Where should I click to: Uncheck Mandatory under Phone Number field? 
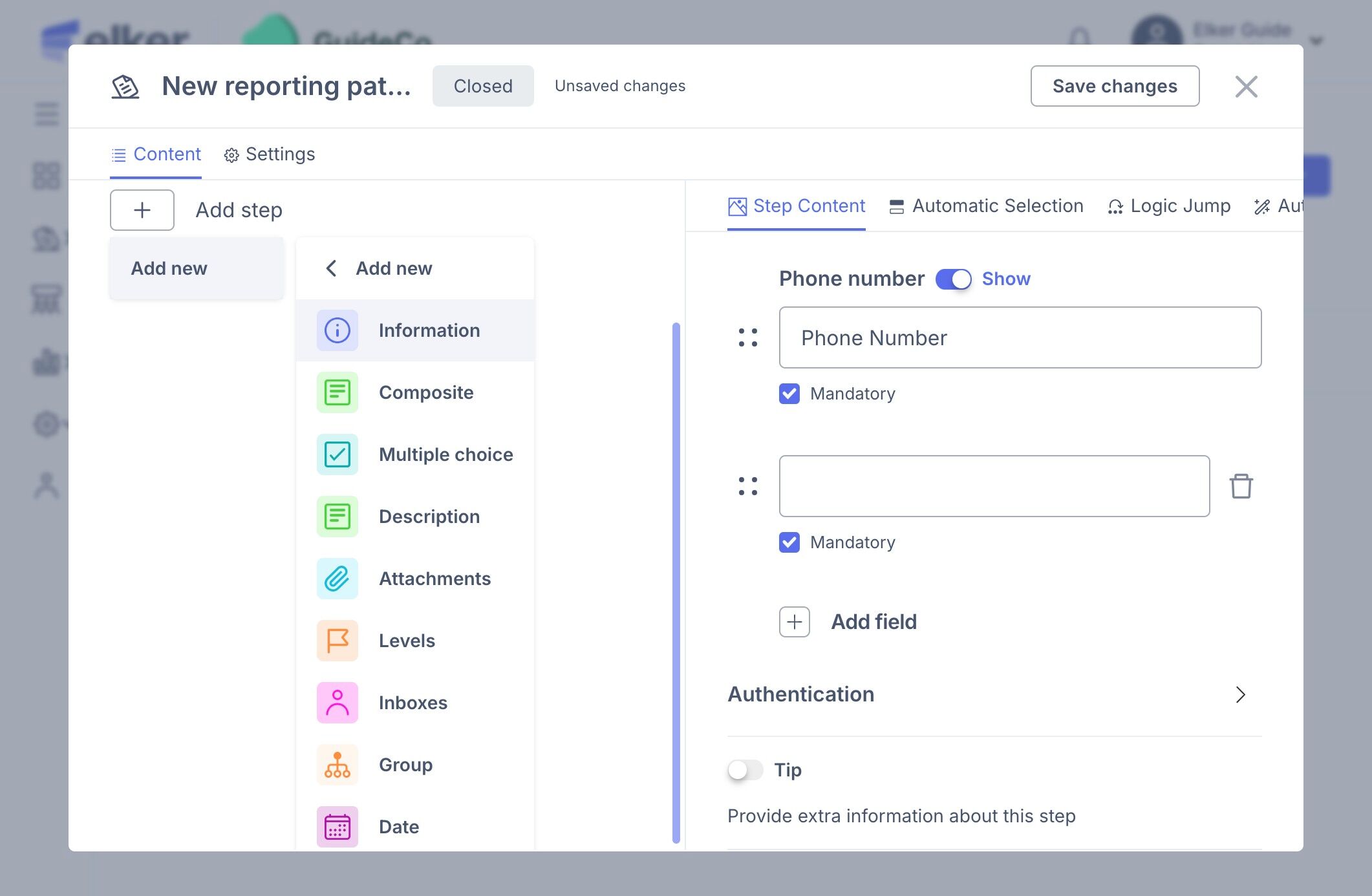[x=789, y=394]
